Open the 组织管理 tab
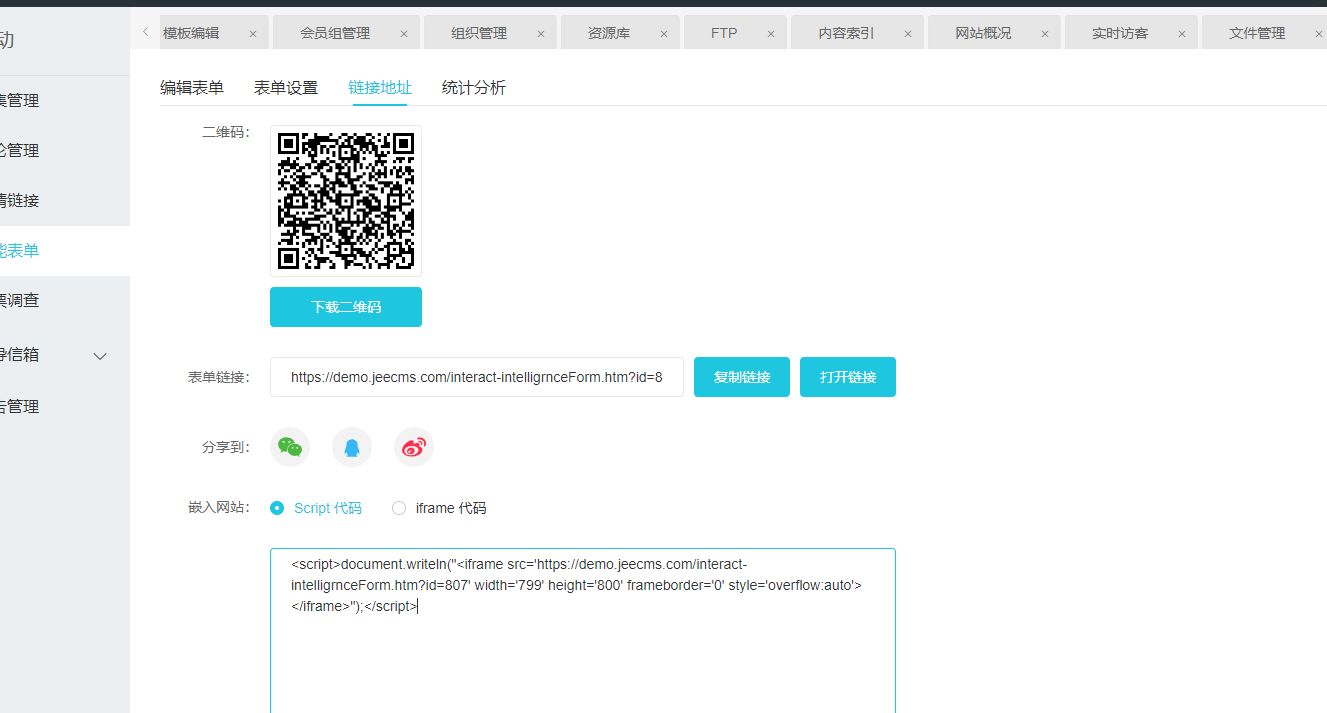 pos(479,33)
